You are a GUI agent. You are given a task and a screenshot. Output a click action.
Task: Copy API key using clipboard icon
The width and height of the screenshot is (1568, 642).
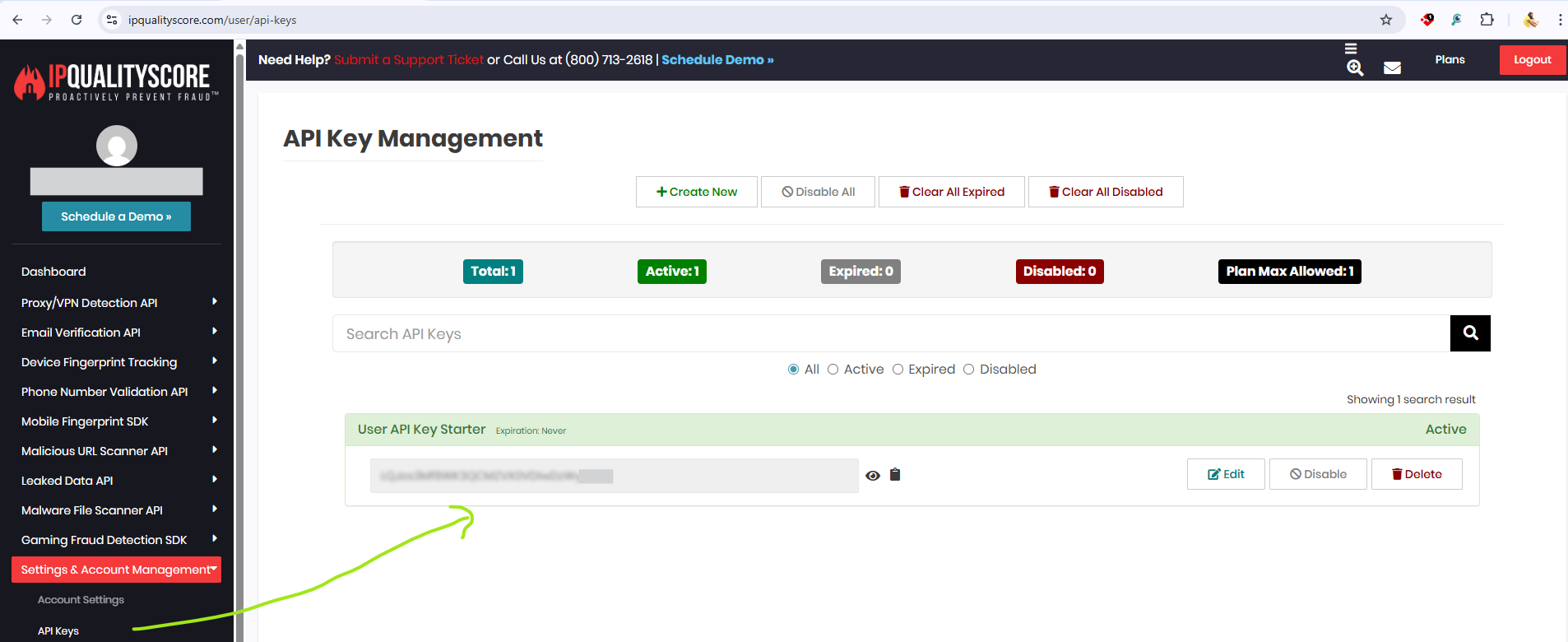click(895, 474)
